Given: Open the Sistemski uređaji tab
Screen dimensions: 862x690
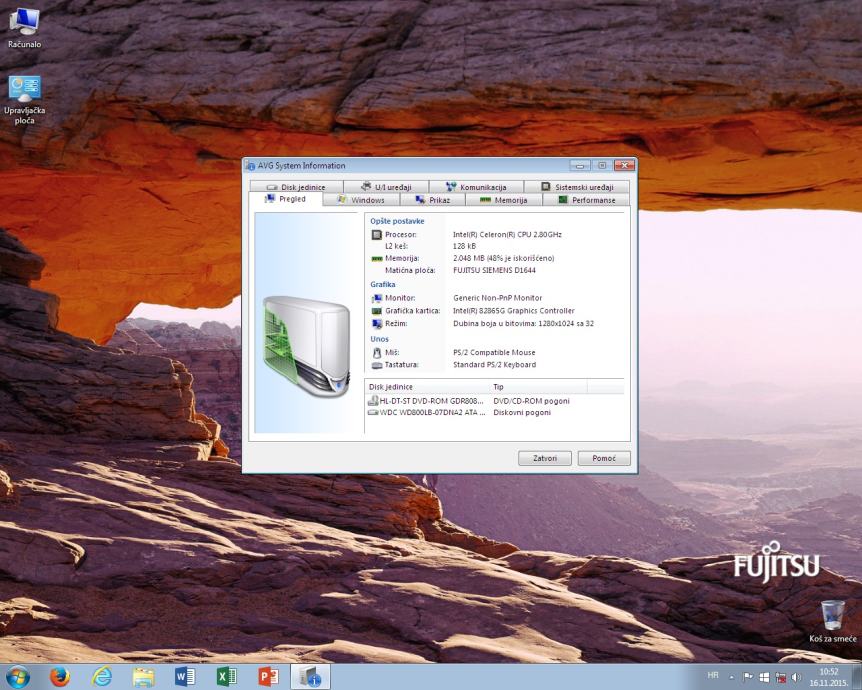Looking at the screenshot, I should coord(577,187).
